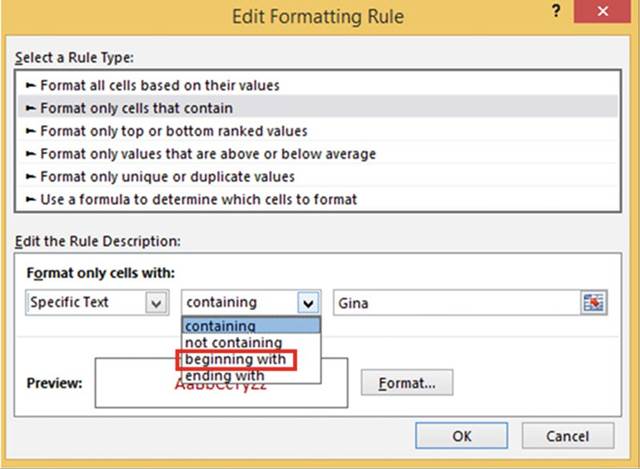Open the Specific Text dropdown arrow
Viewport: 640px width, 469px height.
[x=156, y=302]
